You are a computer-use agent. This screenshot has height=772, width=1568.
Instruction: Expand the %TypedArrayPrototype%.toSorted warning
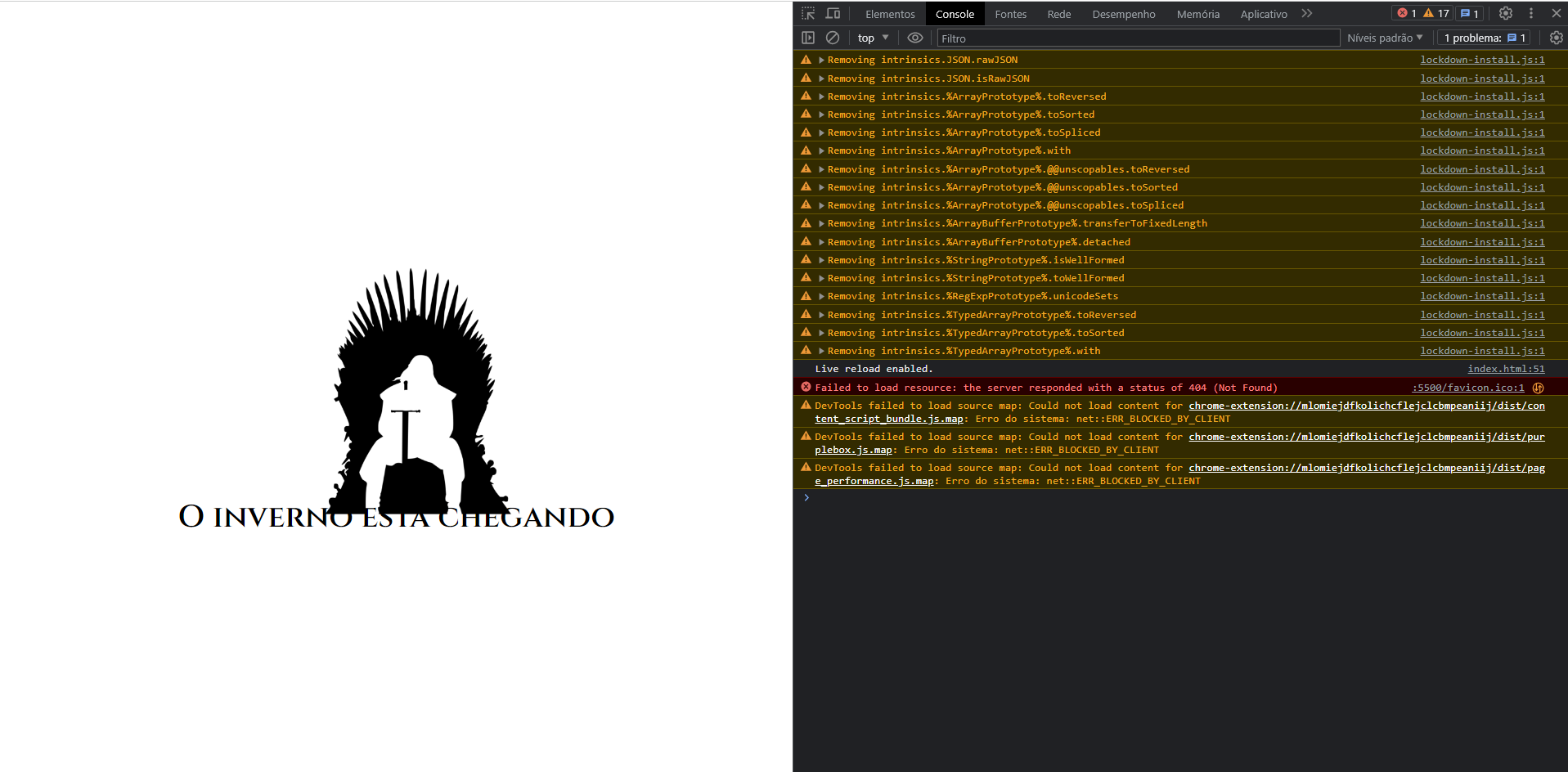pos(821,333)
